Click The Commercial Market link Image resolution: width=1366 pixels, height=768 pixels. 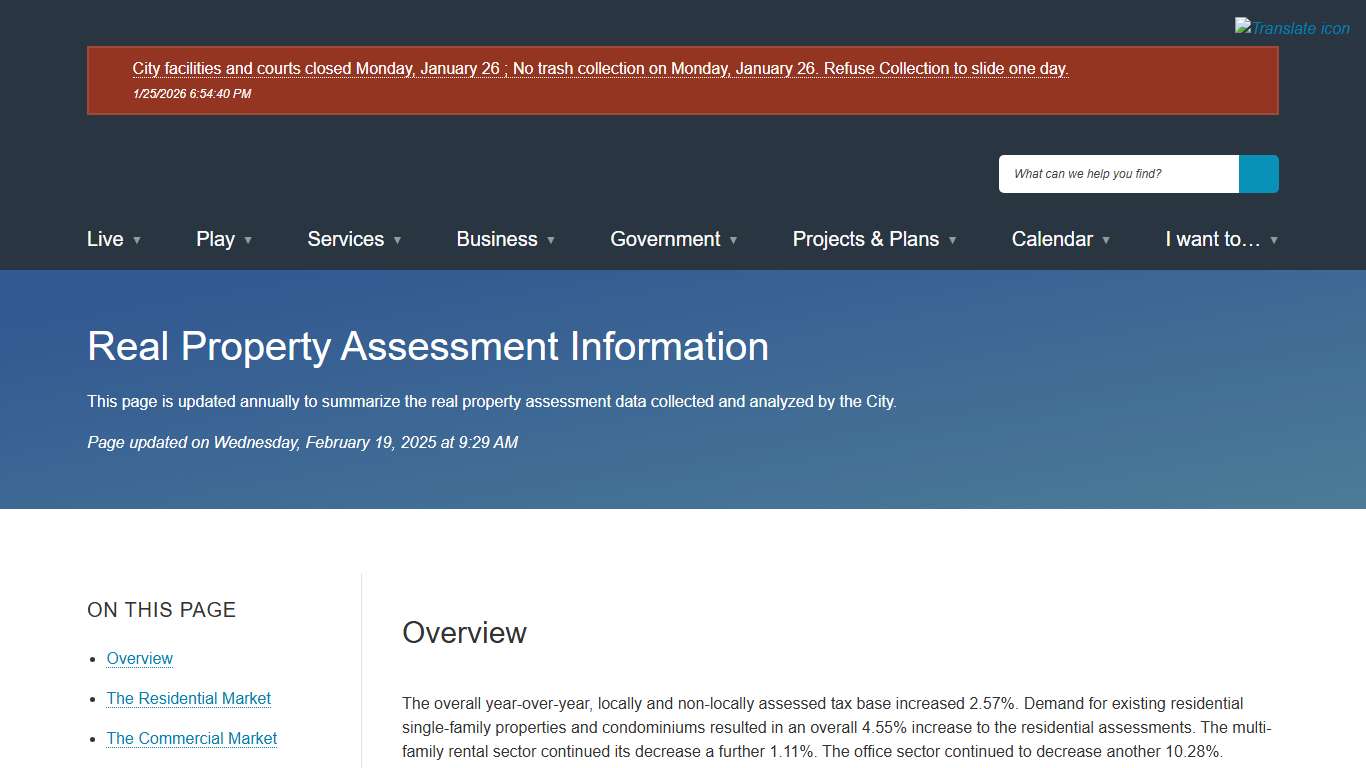click(x=191, y=738)
